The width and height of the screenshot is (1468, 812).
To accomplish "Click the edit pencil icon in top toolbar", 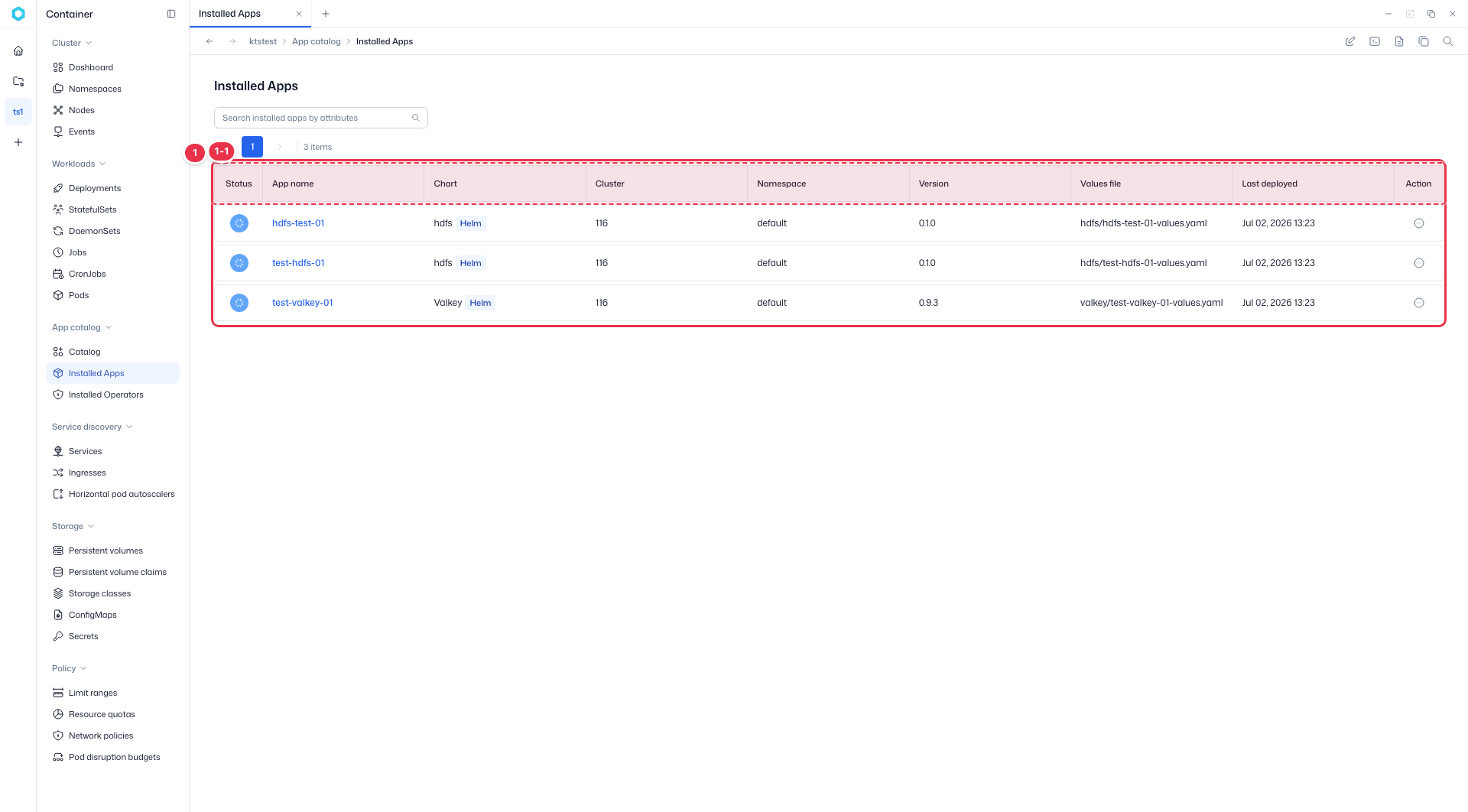I will click(x=1350, y=41).
